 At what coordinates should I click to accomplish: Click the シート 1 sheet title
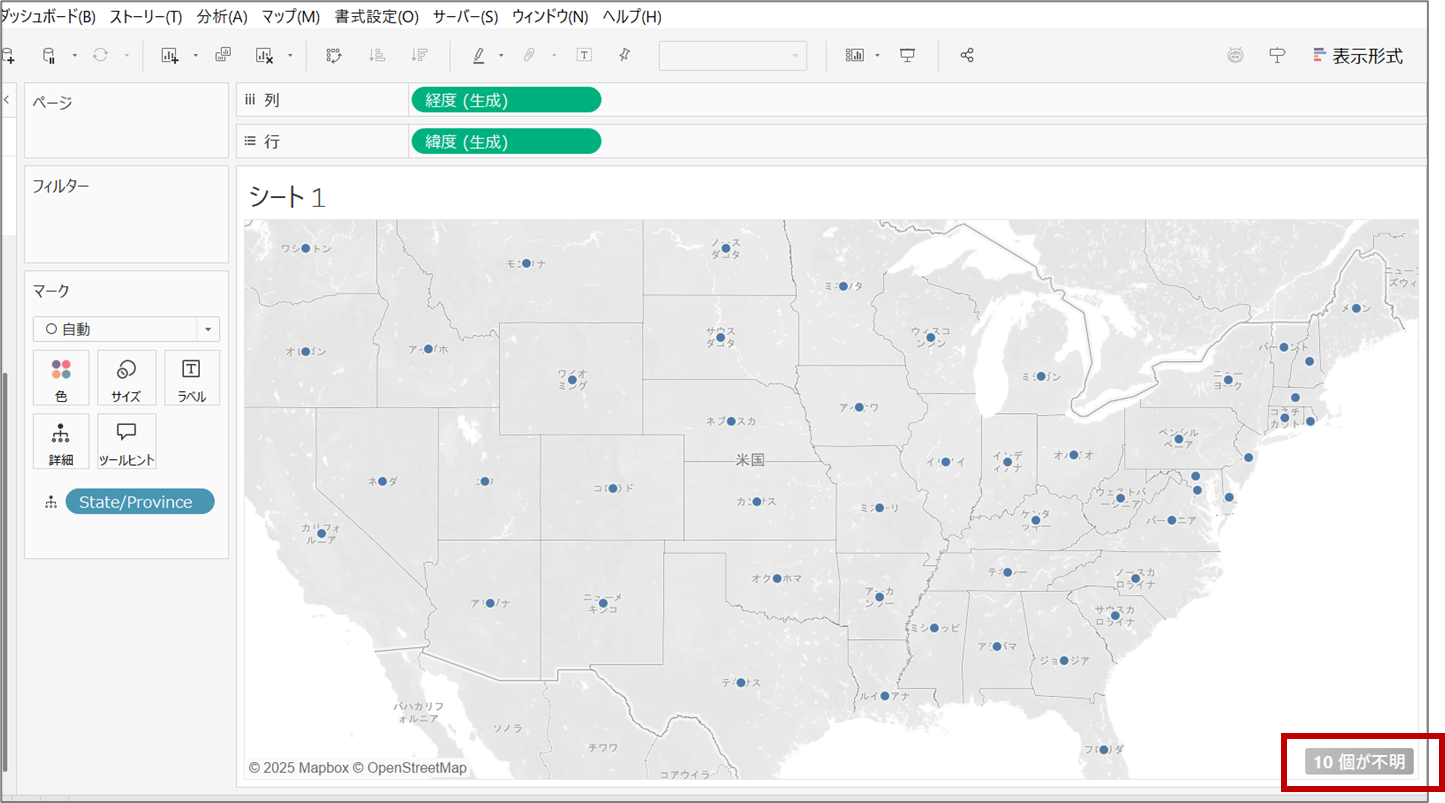click(287, 197)
